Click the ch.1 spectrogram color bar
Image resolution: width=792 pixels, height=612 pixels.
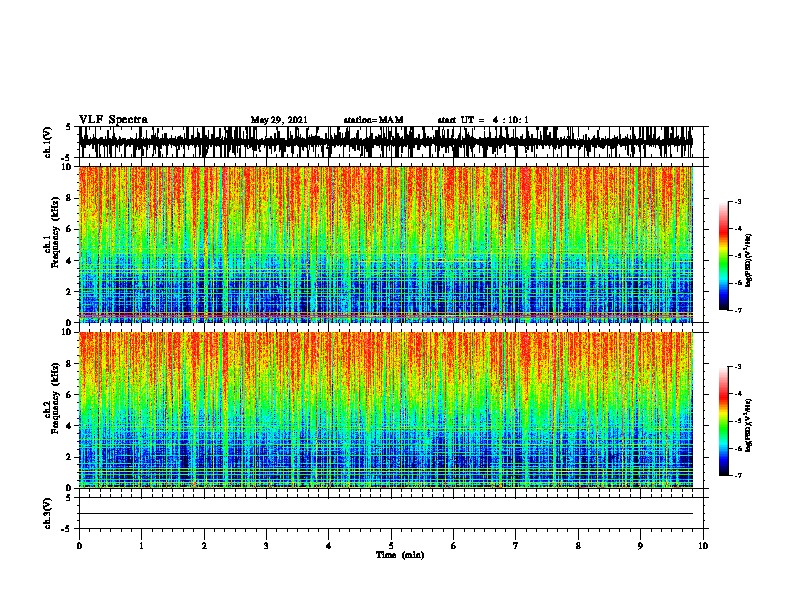723,256
